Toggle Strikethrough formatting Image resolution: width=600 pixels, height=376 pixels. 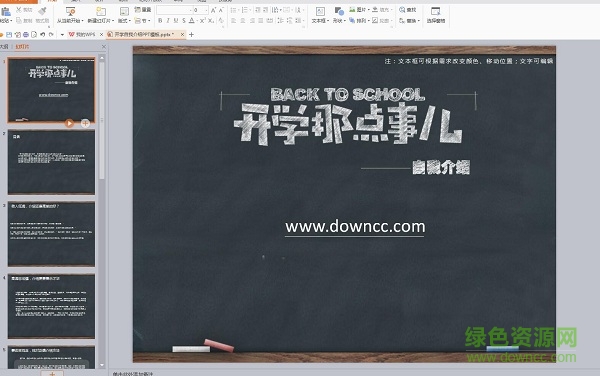click(184, 21)
